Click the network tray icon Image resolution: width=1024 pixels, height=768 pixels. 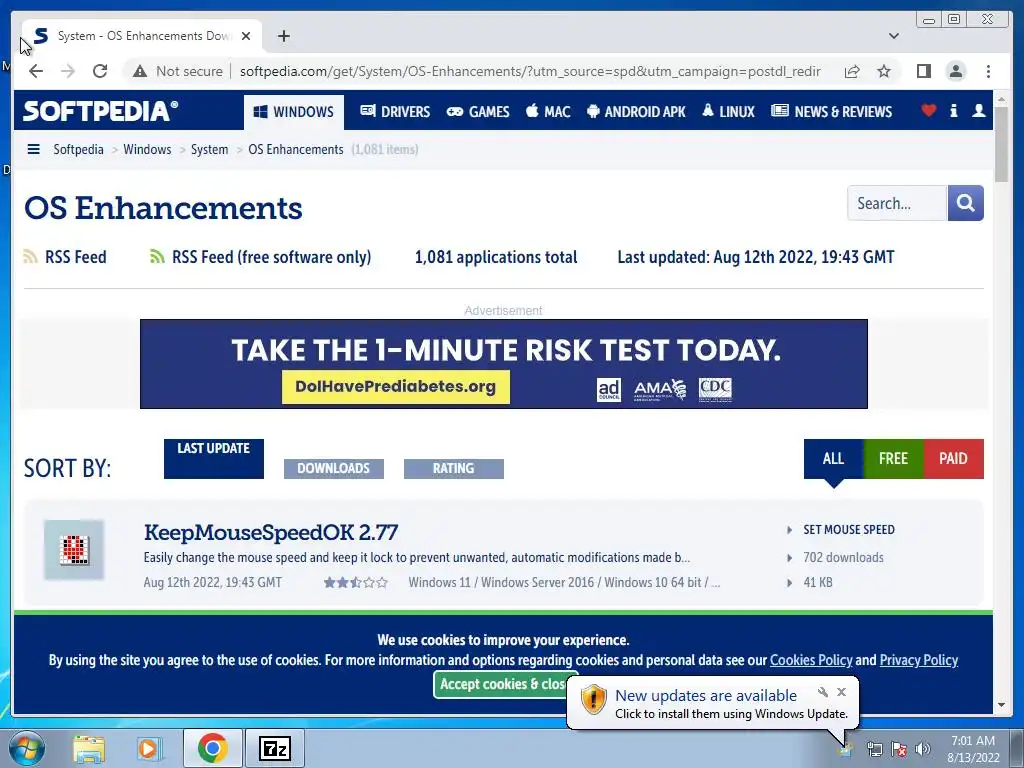874,749
